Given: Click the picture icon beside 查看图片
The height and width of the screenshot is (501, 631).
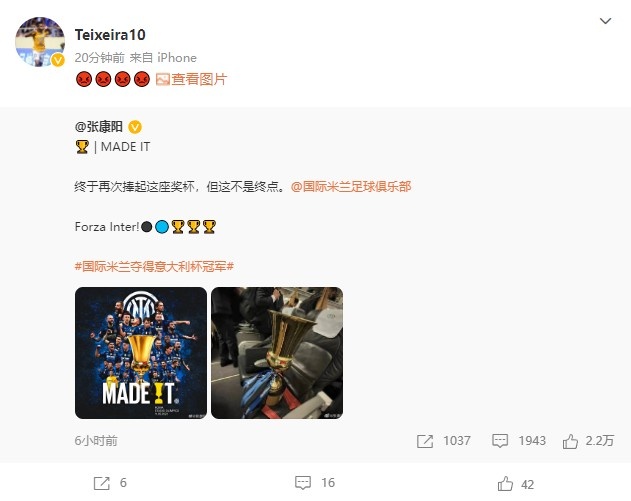Looking at the screenshot, I should (x=163, y=79).
